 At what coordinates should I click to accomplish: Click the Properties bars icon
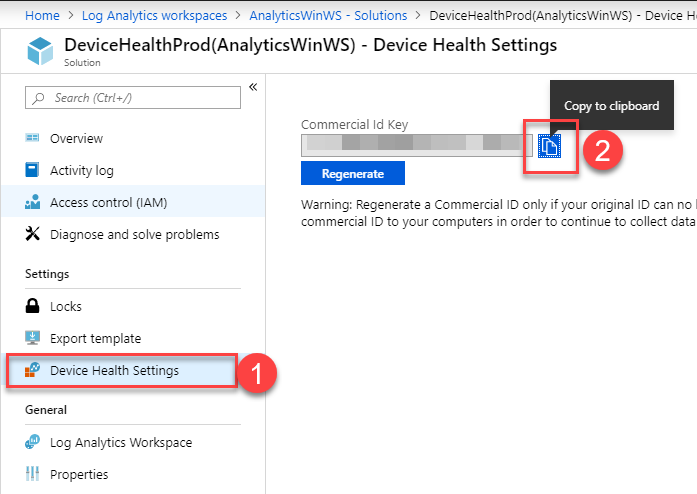pos(31,474)
